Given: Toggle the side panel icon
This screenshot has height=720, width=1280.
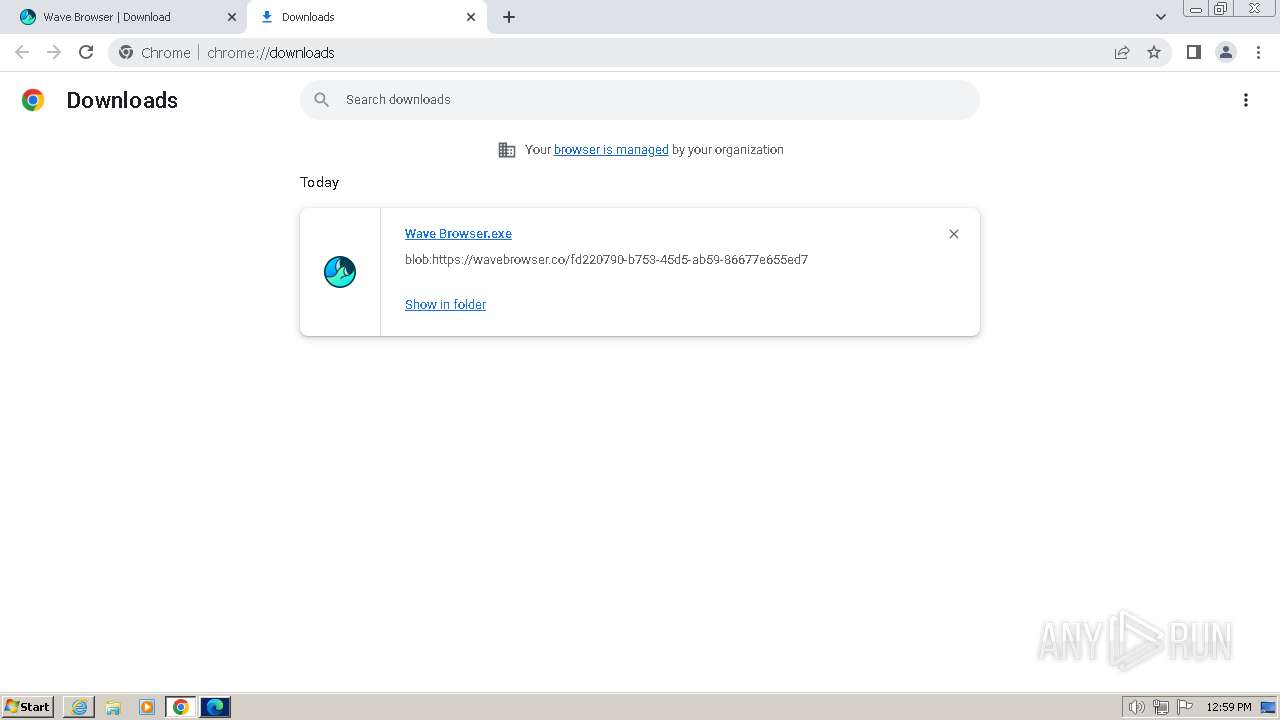Looking at the screenshot, I should pos(1193,52).
